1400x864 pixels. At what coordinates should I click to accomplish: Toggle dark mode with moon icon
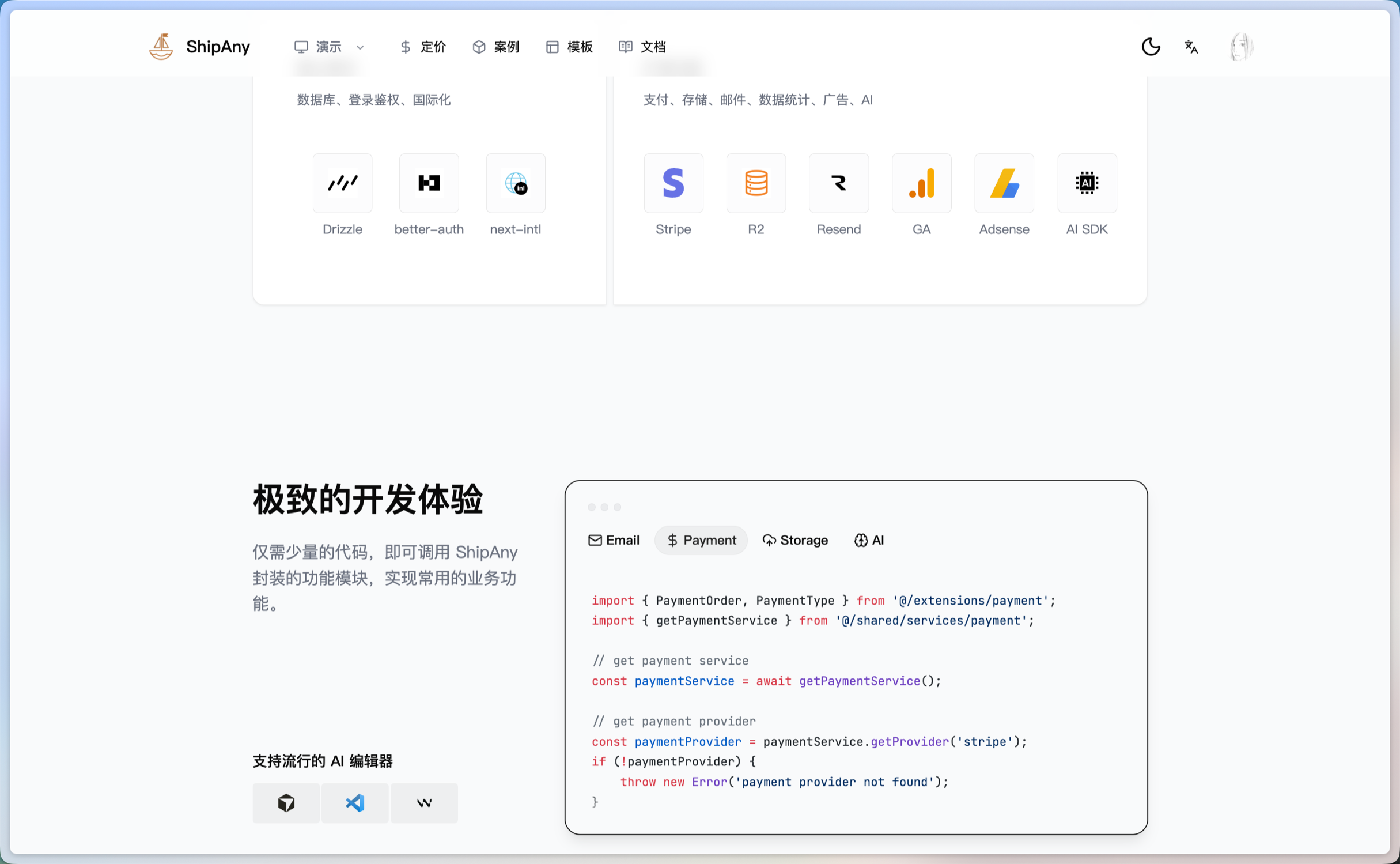pos(1151,47)
